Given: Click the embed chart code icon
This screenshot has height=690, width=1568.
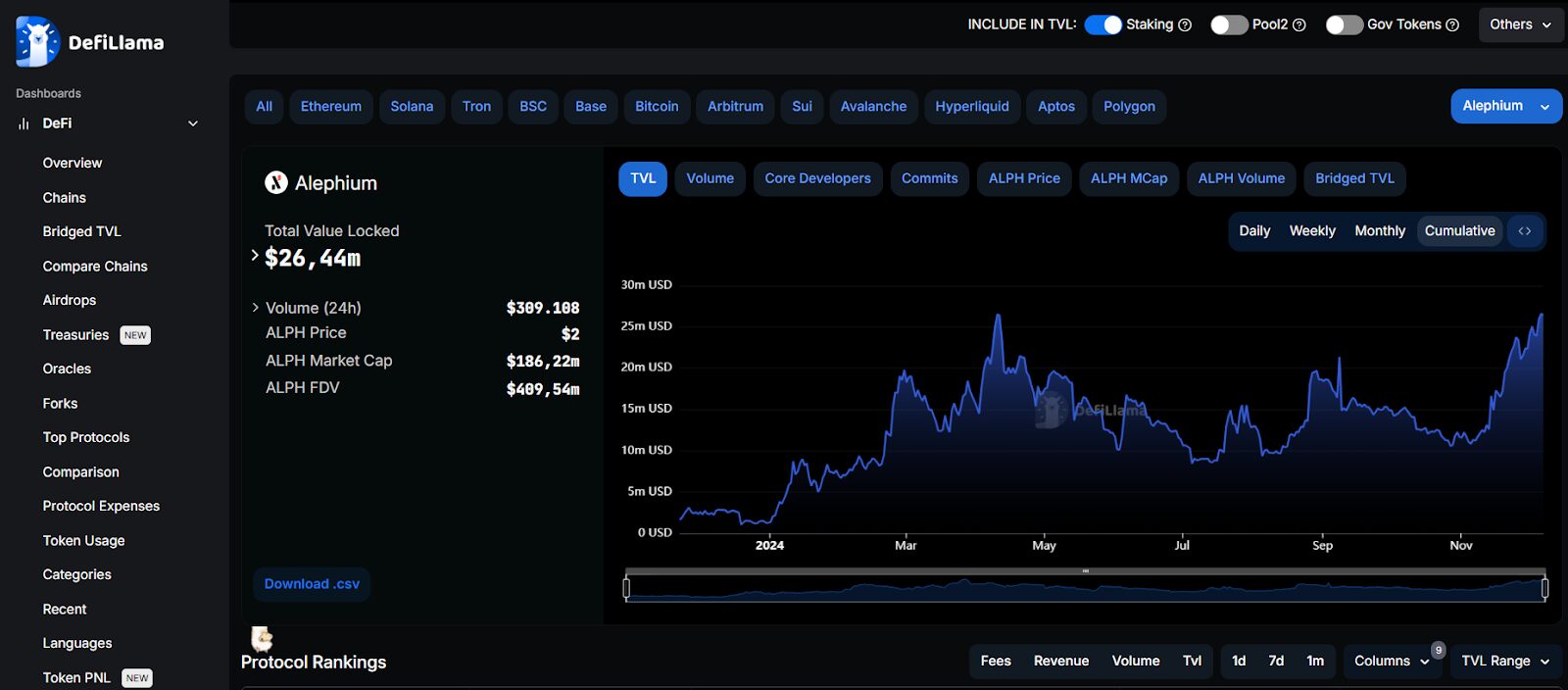Looking at the screenshot, I should tap(1525, 231).
